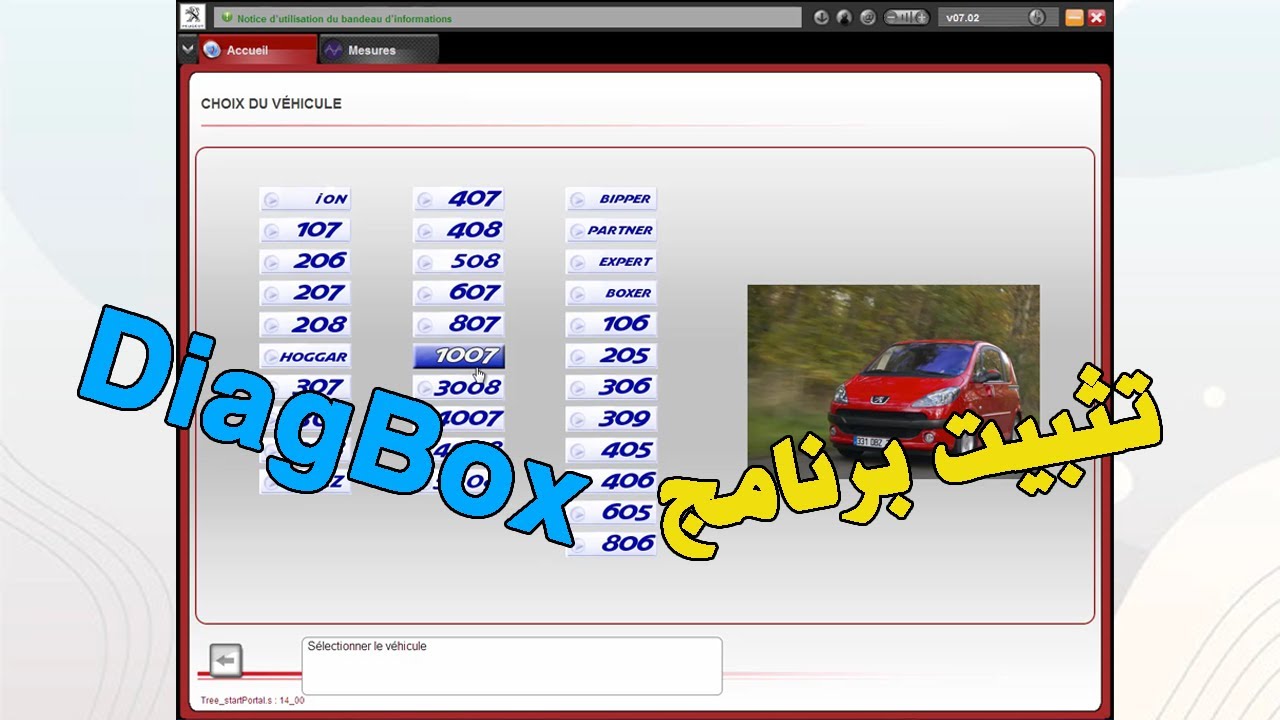Select the HOGGAR vehicle
The image size is (1280, 720).
(x=305, y=356)
